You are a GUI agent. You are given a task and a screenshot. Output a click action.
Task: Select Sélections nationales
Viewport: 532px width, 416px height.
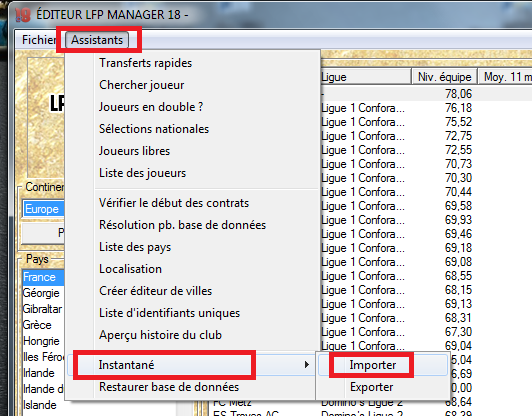(154, 129)
